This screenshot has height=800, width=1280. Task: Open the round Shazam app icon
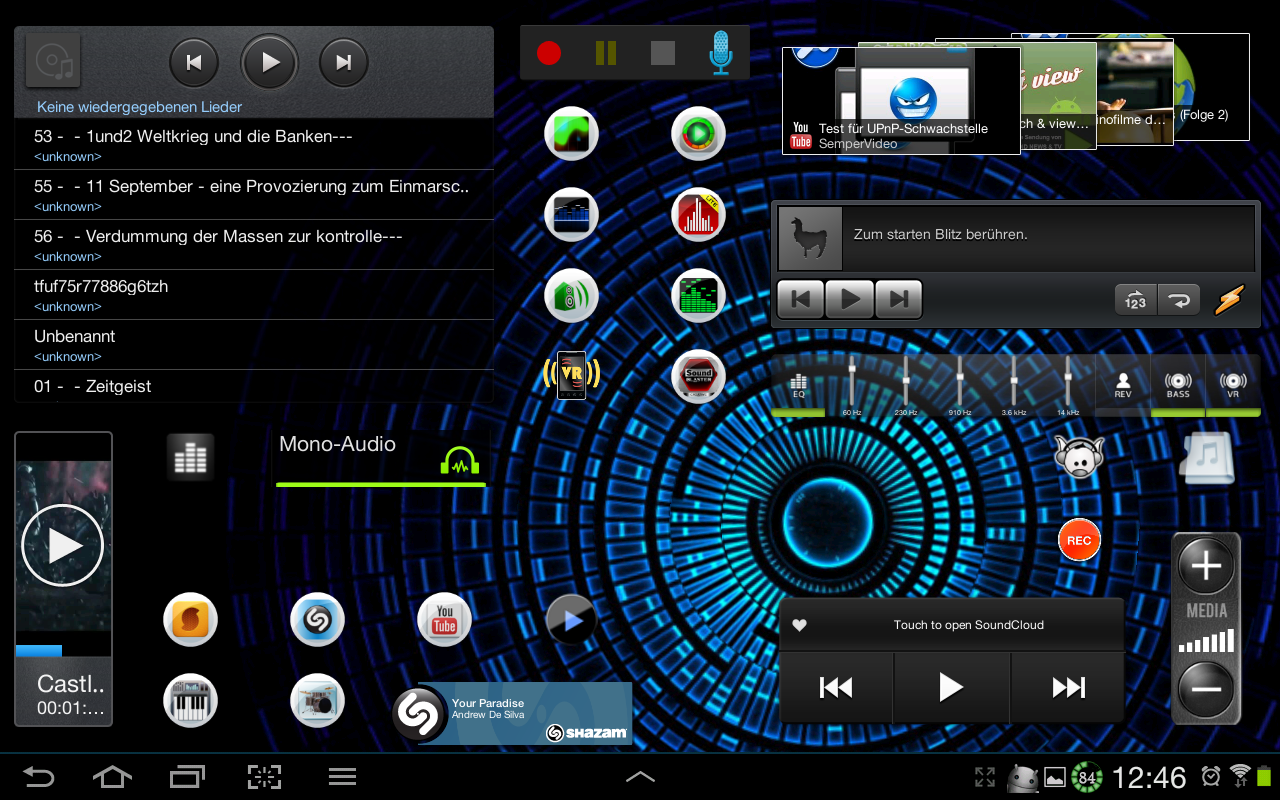tap(317, 620)
